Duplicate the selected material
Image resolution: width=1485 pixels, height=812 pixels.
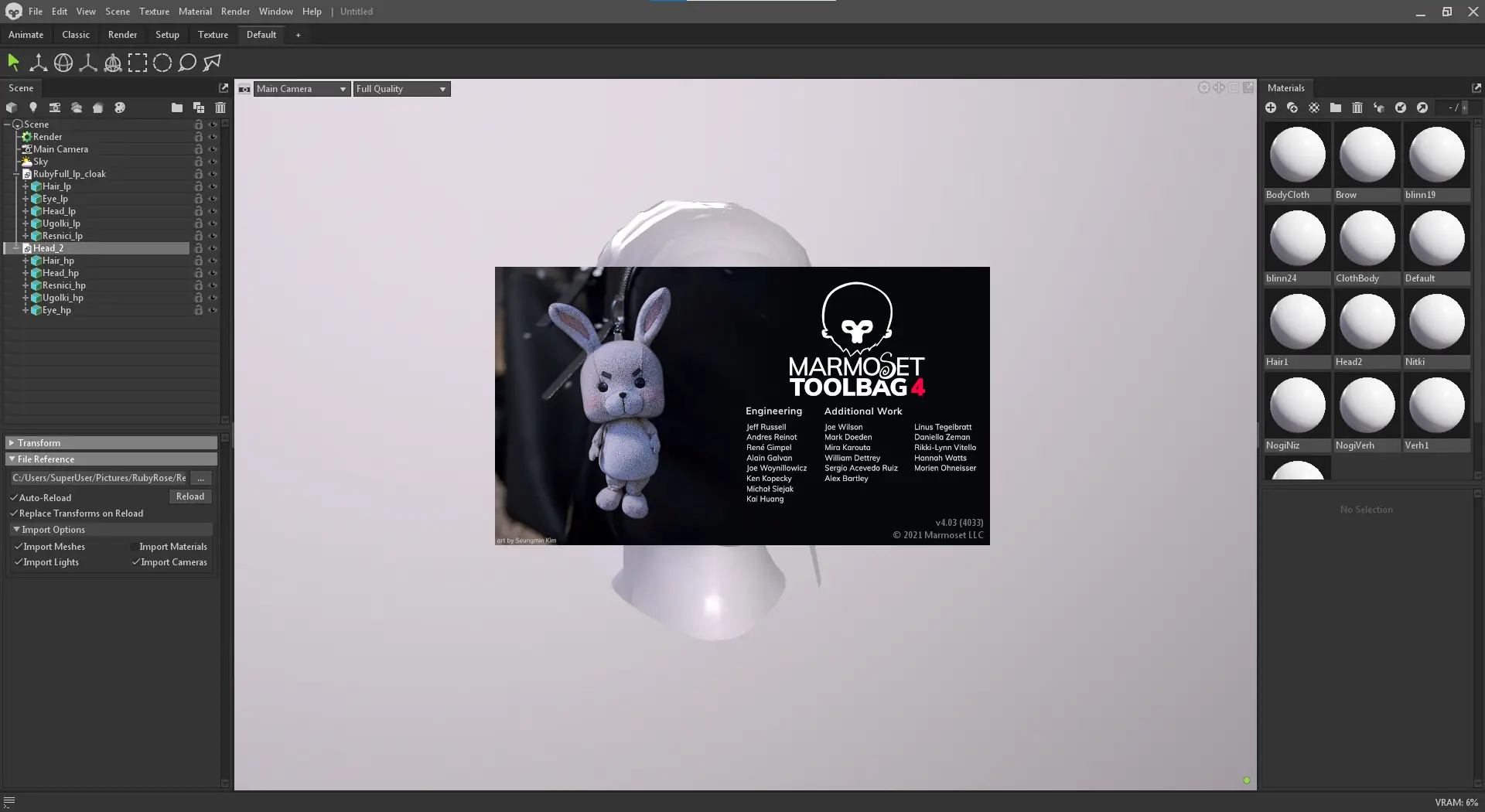click(1292, 107)
